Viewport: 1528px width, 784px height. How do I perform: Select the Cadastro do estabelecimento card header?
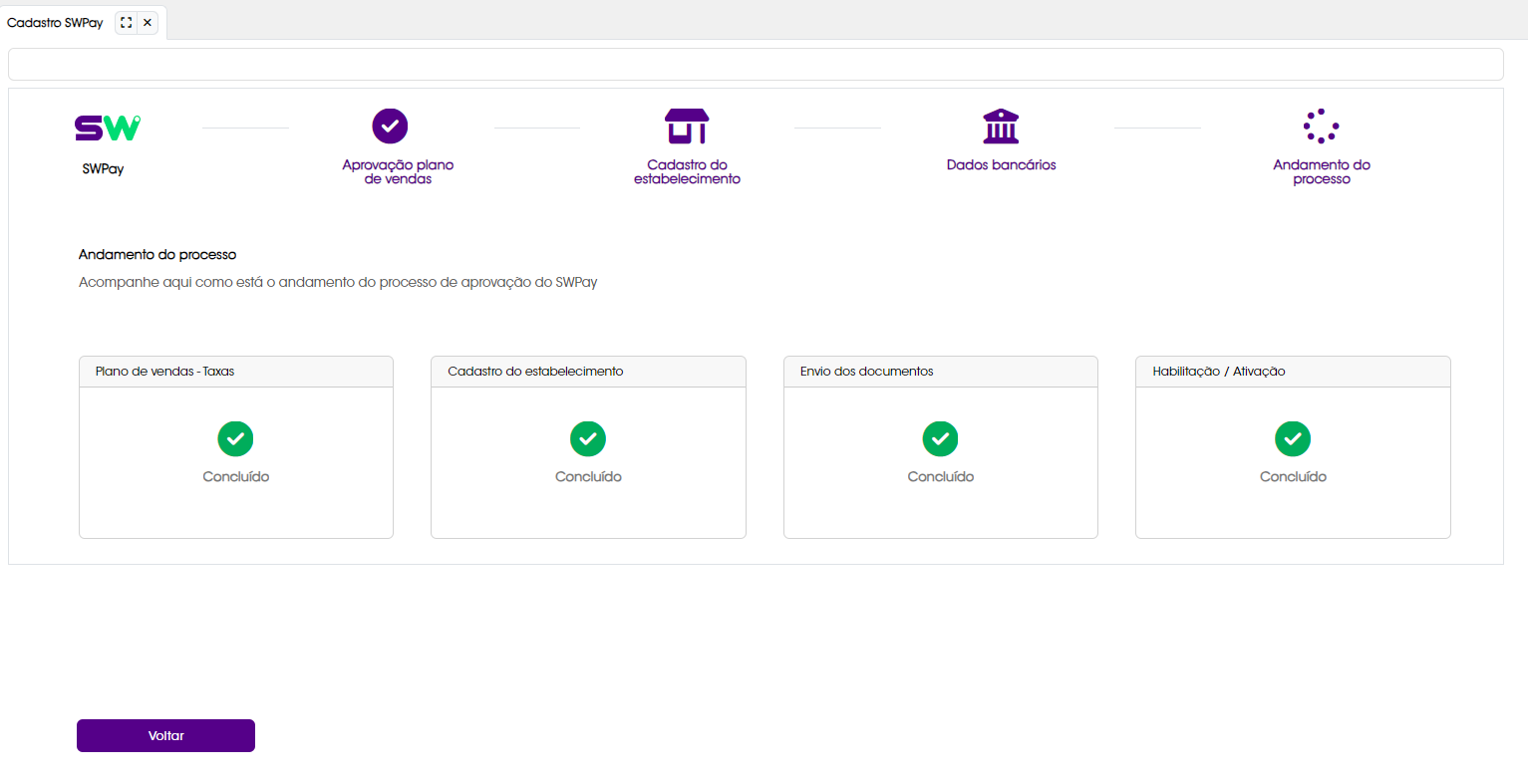point(588,372)
